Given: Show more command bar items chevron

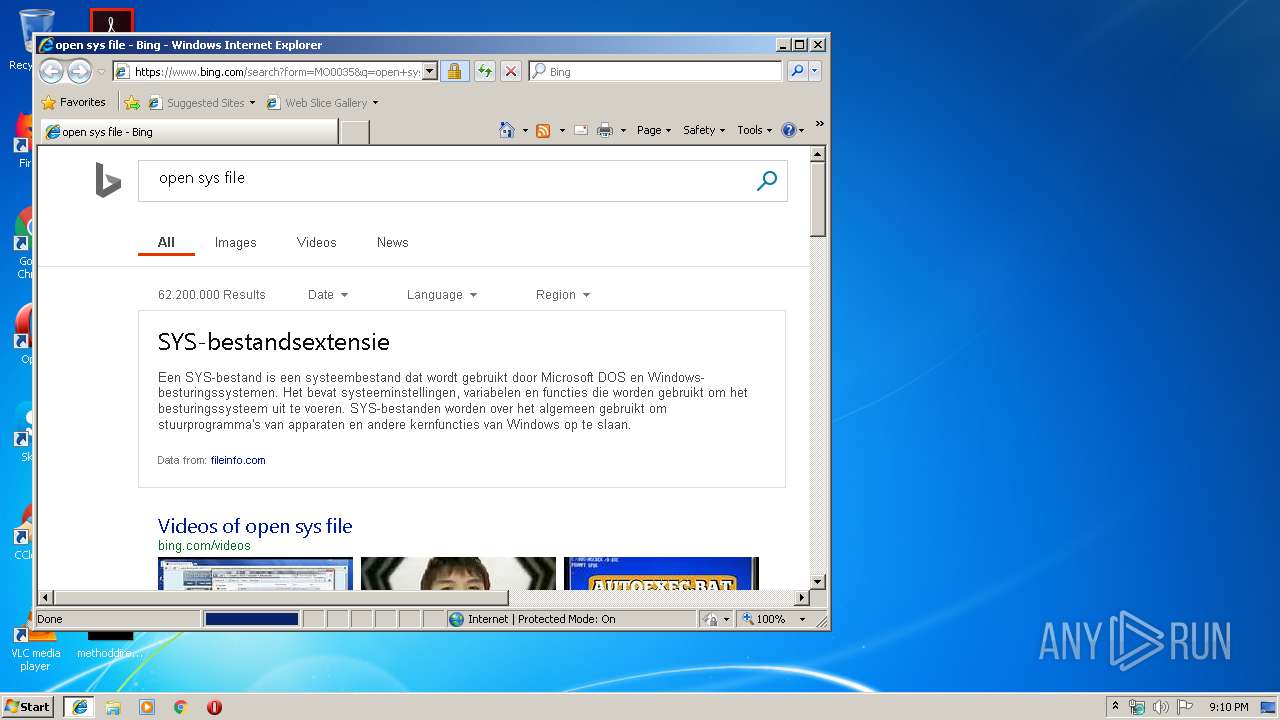Looking at the screenshot, I should click(x=819, y=124).
